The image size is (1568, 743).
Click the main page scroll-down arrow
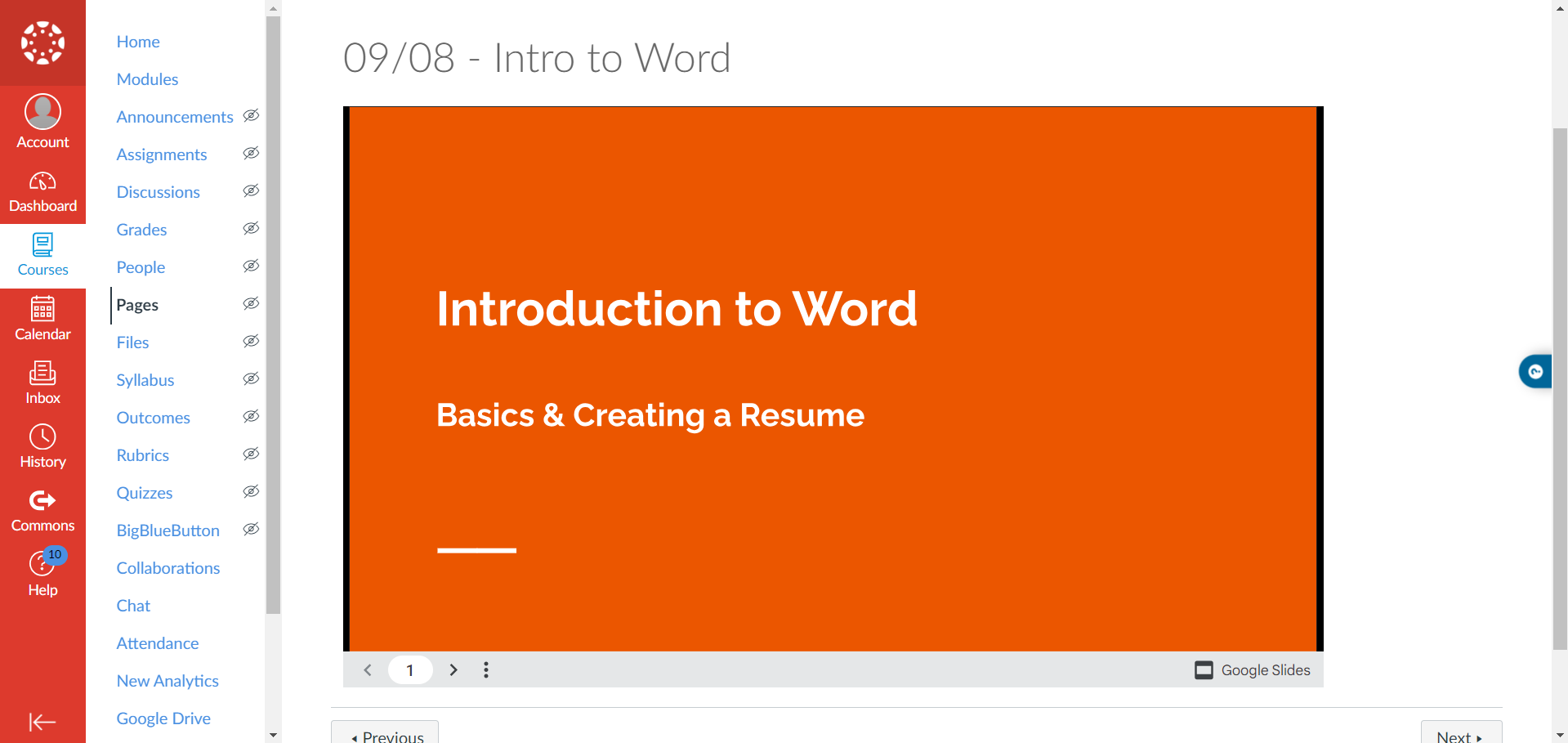1560,735
